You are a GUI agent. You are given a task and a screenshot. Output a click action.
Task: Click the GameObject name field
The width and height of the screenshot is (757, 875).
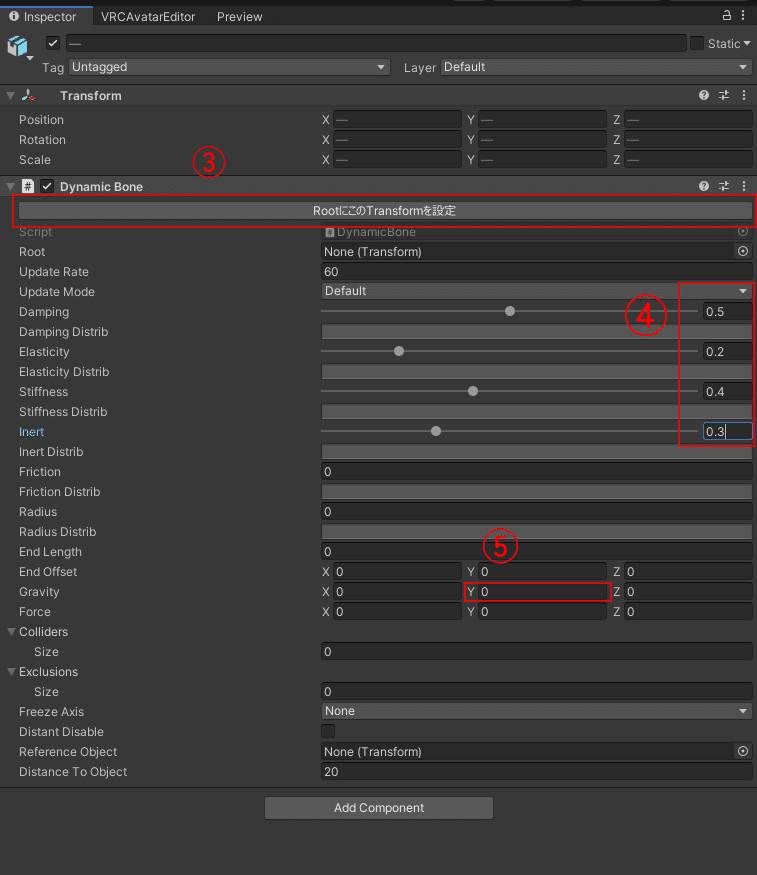pos(377,43)
